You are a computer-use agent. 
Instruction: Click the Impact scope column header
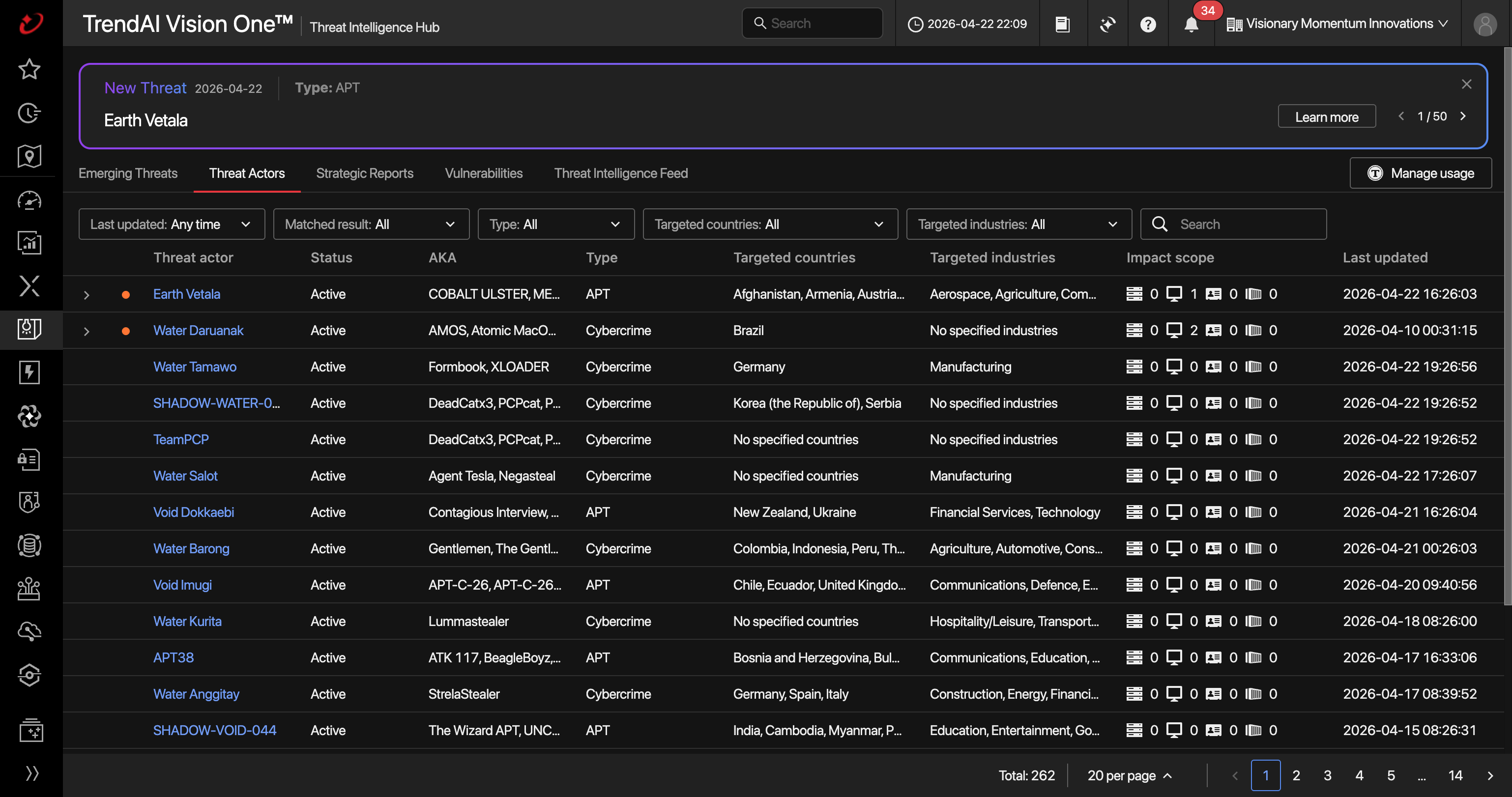[x=1170, y=257]
